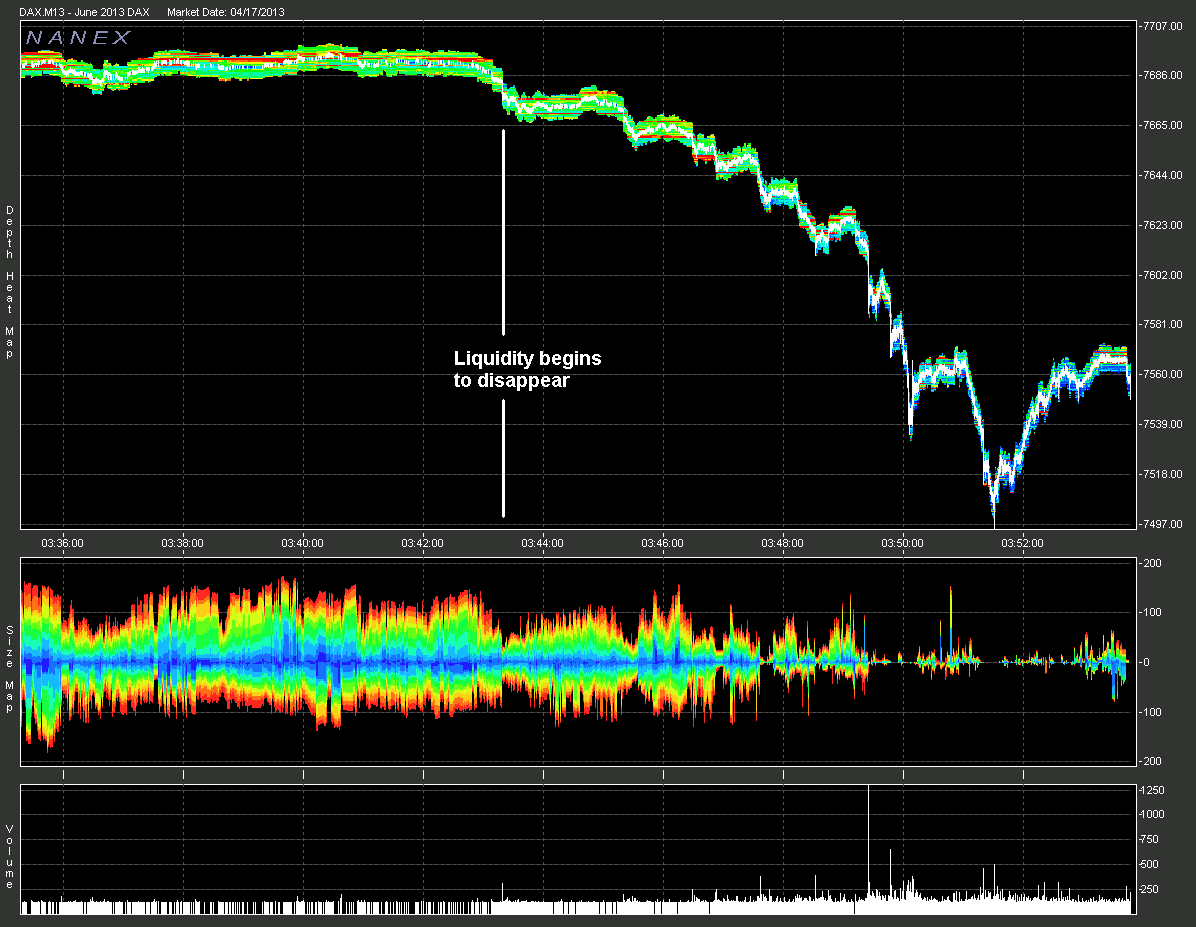Click the 03:40:00 time axis label

pos(302,543)
